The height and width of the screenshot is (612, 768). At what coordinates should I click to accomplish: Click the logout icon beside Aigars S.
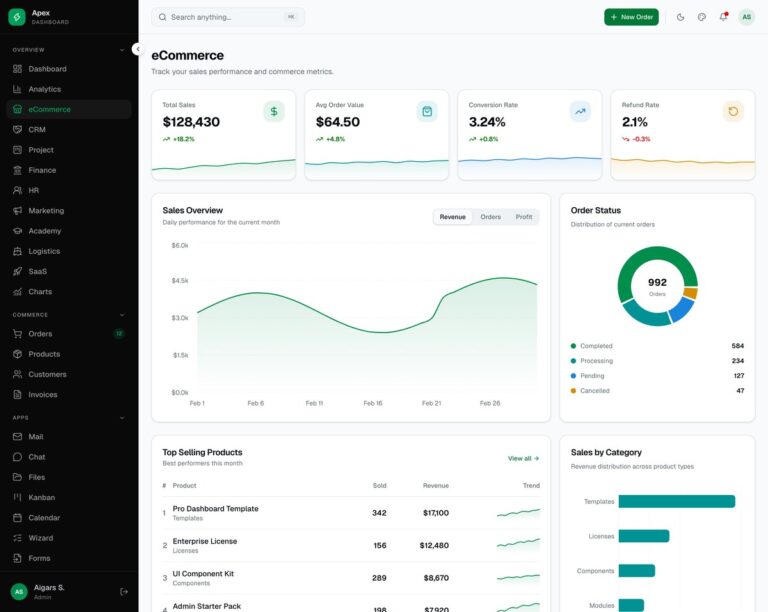coord(124,591)
